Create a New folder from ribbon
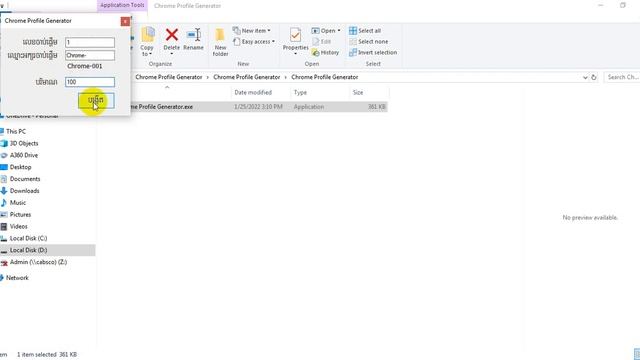This screenshot has width=640, height=360. coord(220,42)
